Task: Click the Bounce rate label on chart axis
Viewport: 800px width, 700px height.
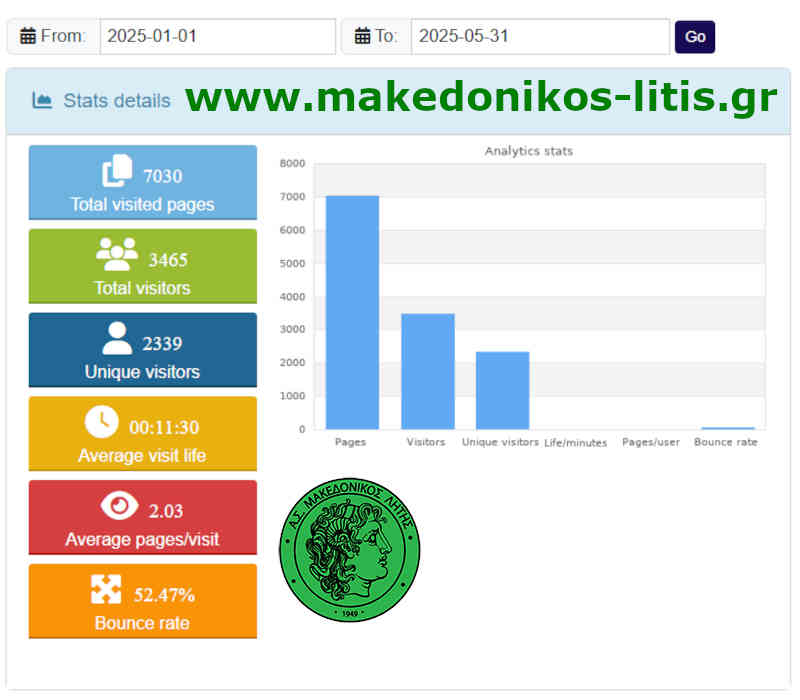Action: tap(726, 442)
